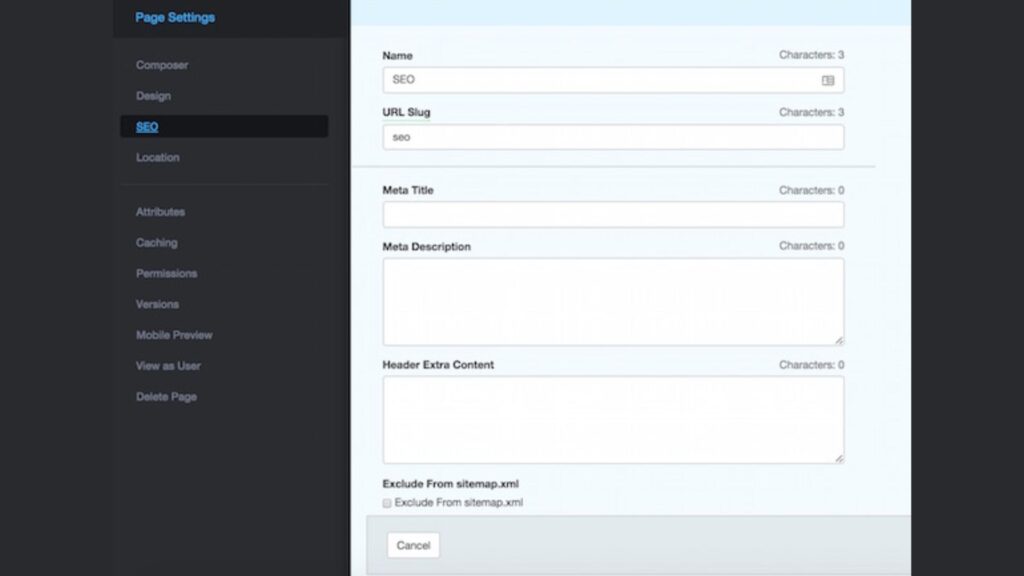Open the Caching page setting

tap(157, 242)
